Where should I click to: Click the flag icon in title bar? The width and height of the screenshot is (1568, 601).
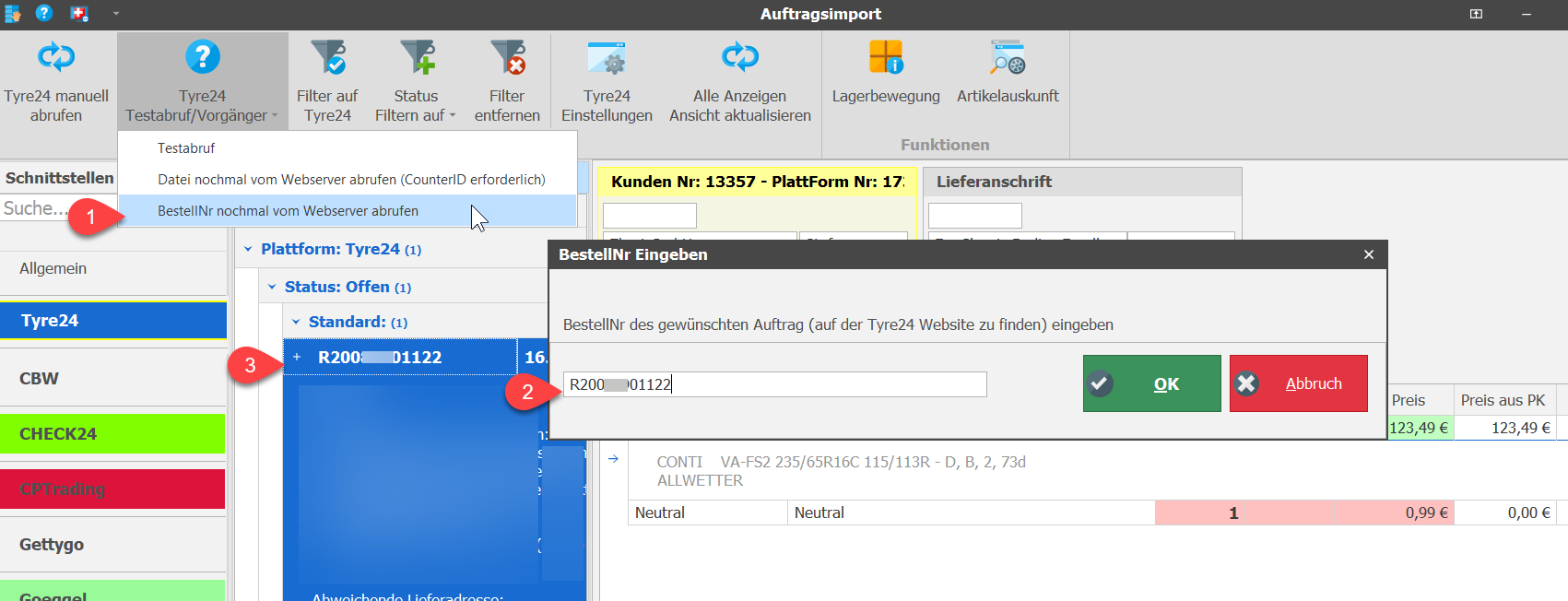pyautogui.click(x=79, y=13)
